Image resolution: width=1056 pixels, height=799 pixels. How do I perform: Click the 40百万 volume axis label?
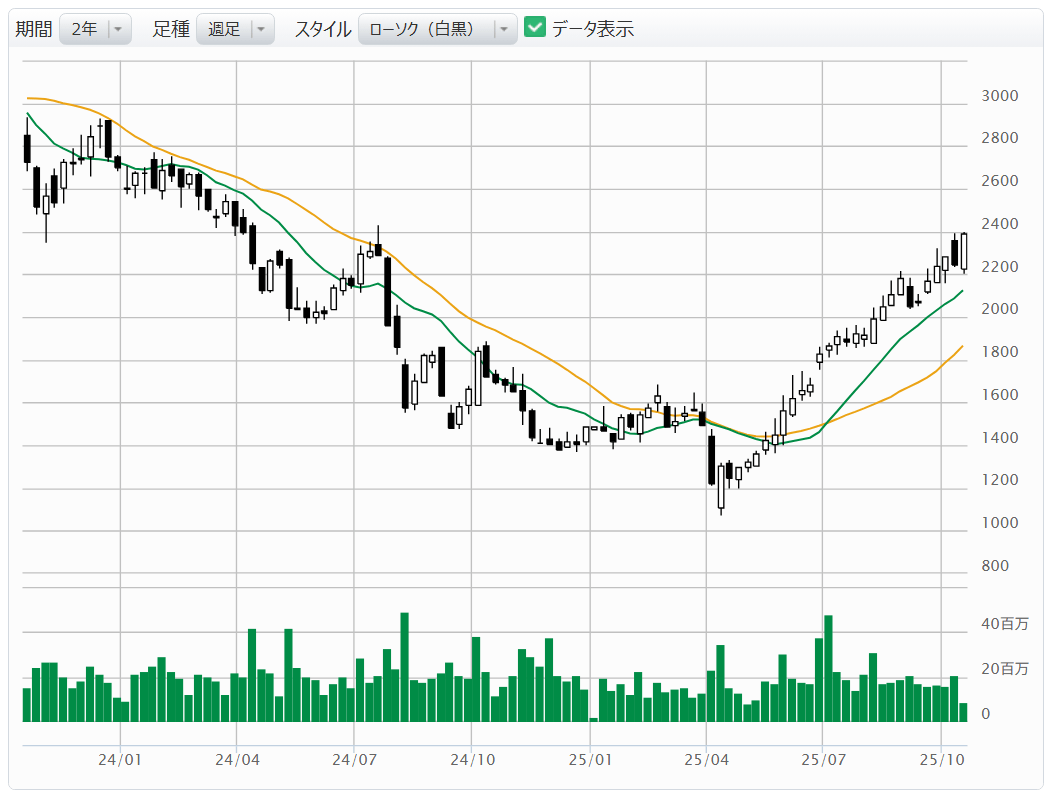coord(1003,625)
